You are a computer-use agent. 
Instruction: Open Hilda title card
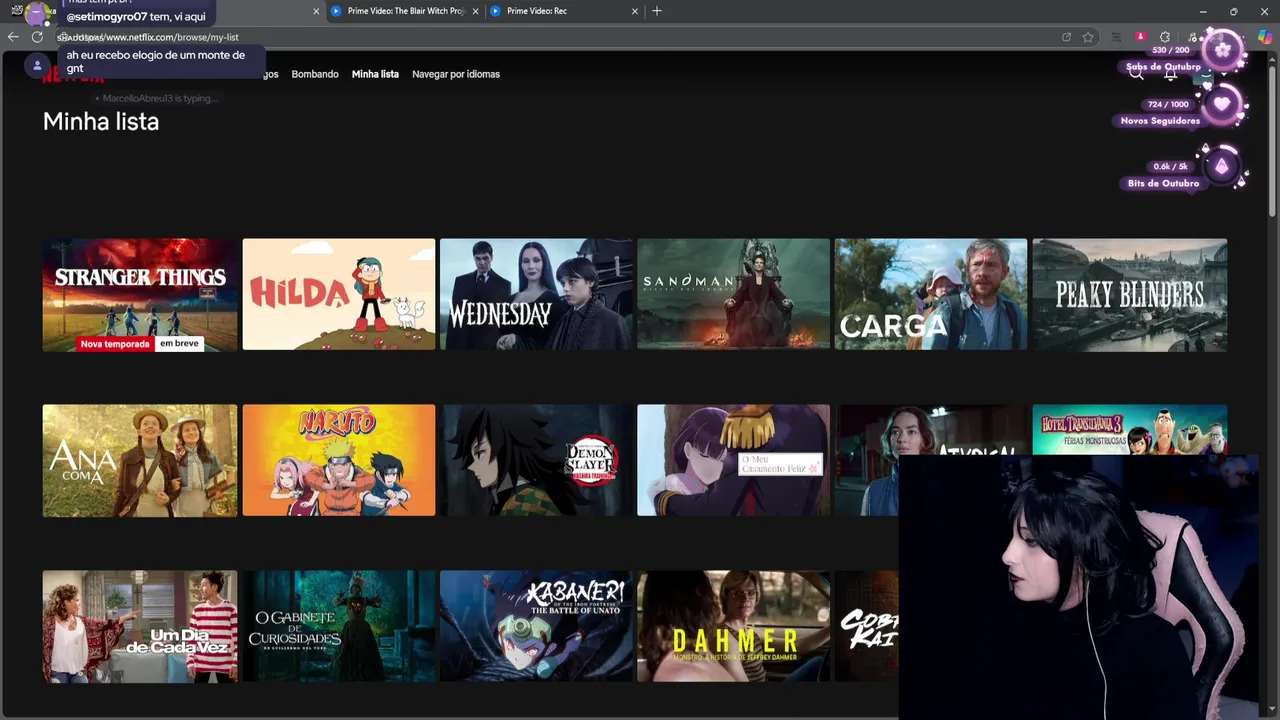pos(339,294)
